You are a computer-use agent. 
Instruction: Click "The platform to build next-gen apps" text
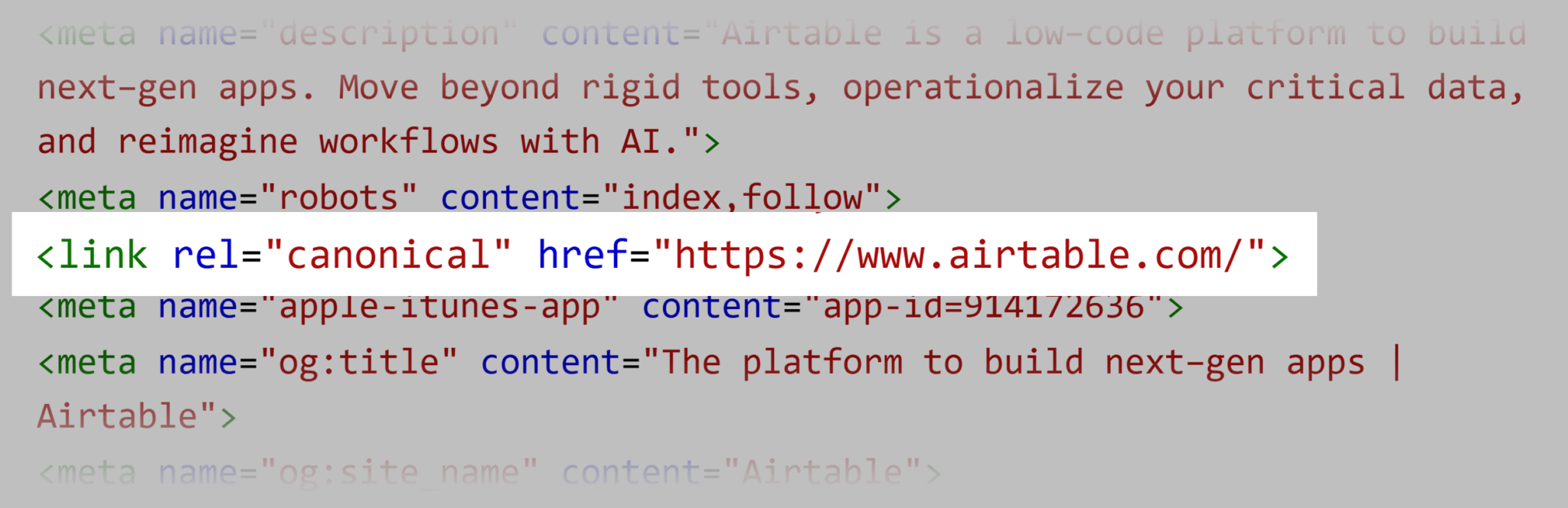(x=1013, y=363)
